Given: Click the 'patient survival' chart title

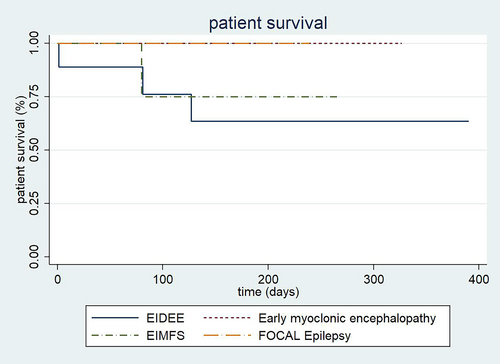Looking at the screenshot, I should click(x=268, y=23).
